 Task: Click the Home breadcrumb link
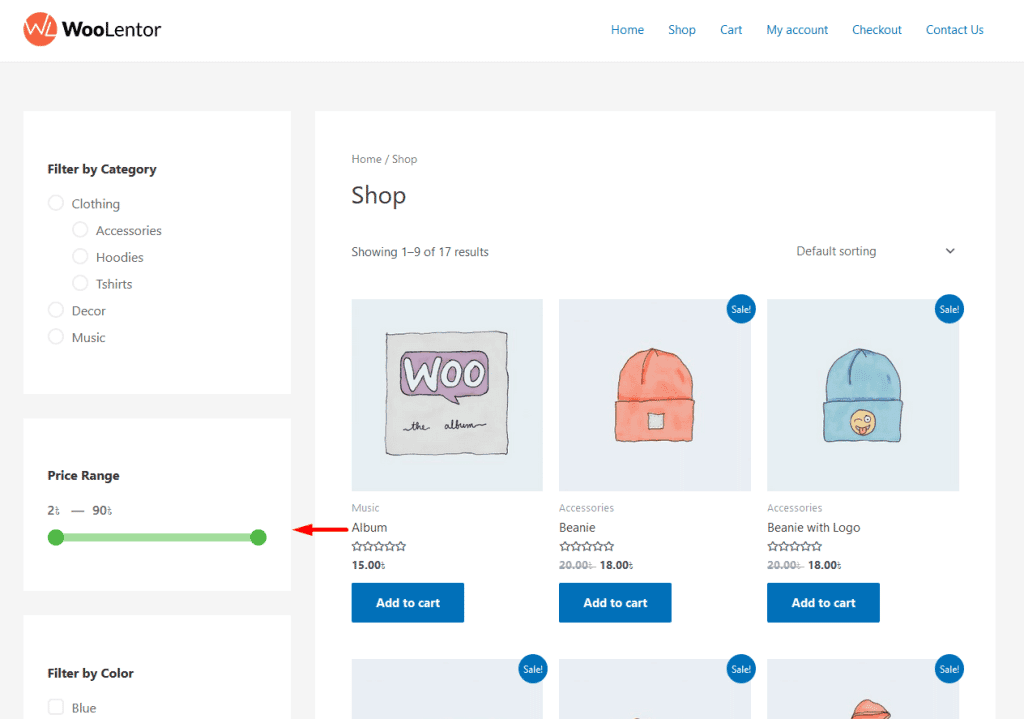[x=366, y=159]
